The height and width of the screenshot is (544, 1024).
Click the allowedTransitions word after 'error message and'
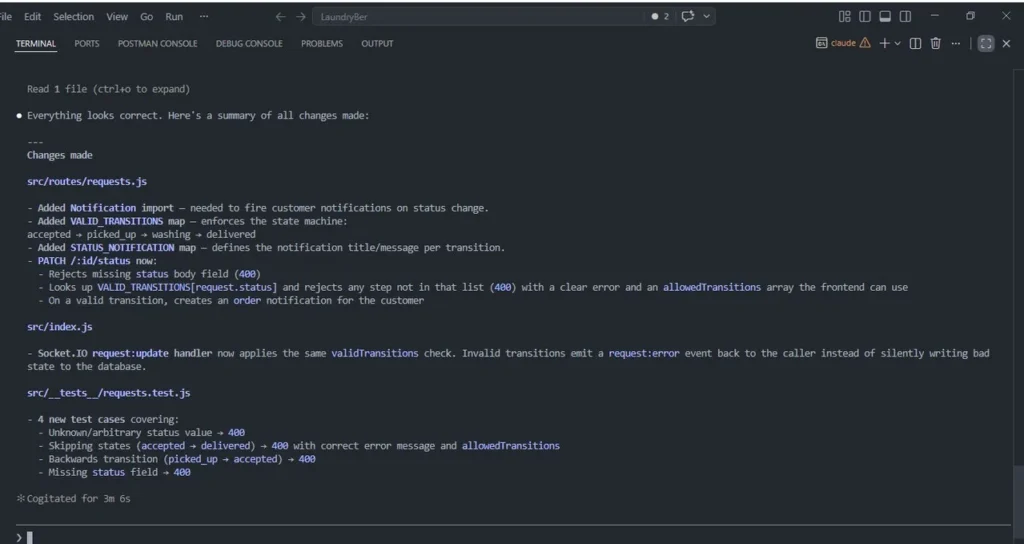point(511,445)
